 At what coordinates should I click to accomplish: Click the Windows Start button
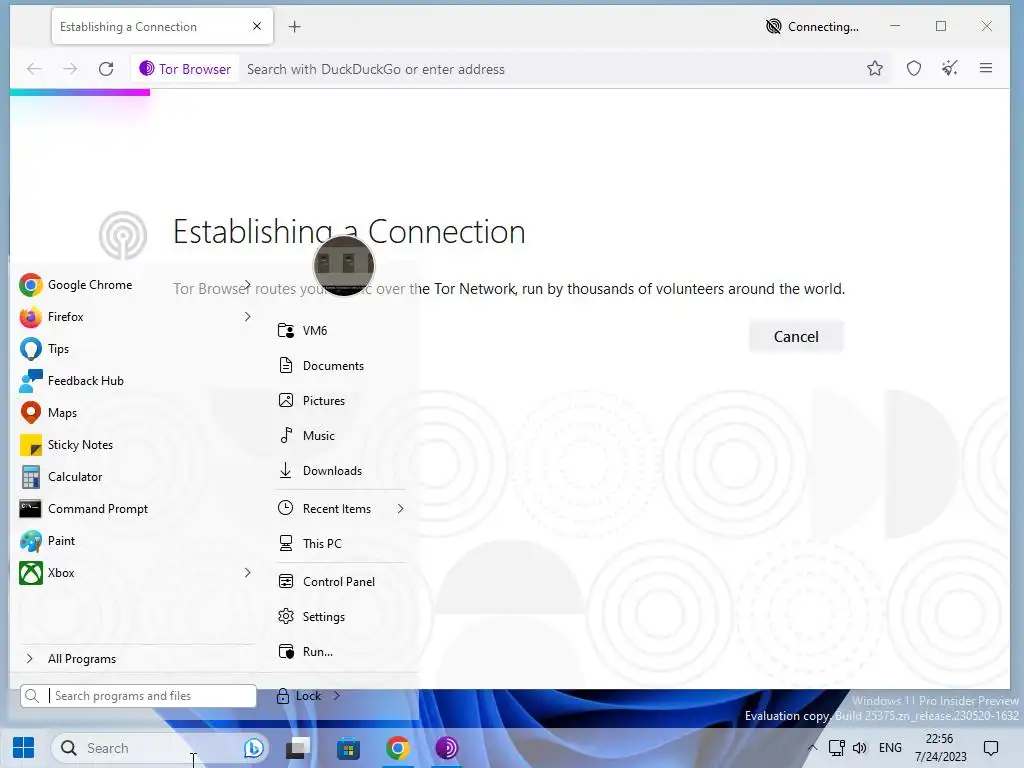click(24, 748)
